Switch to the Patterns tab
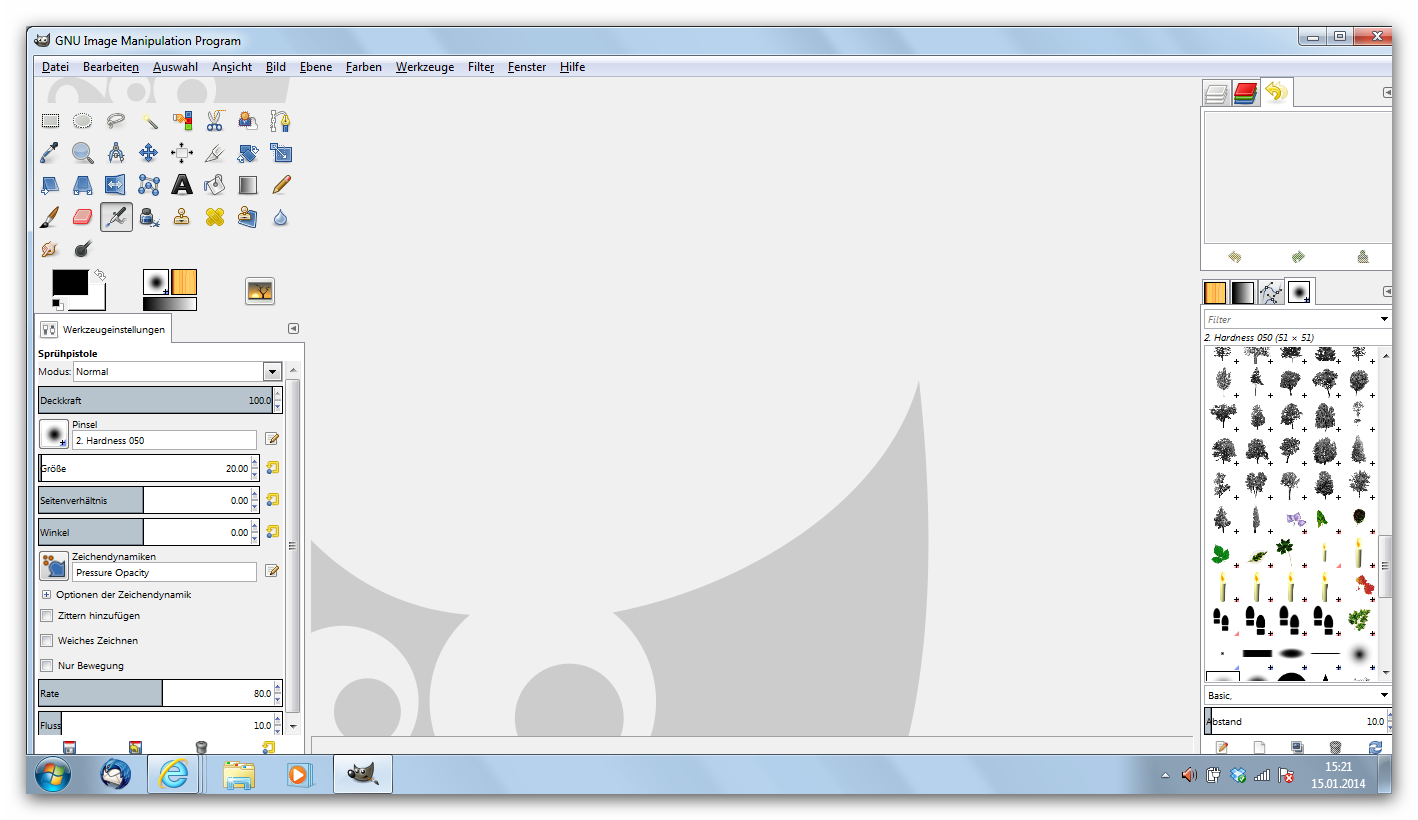This screenshot has height=820, width=1418. (x=1215, y=292)
